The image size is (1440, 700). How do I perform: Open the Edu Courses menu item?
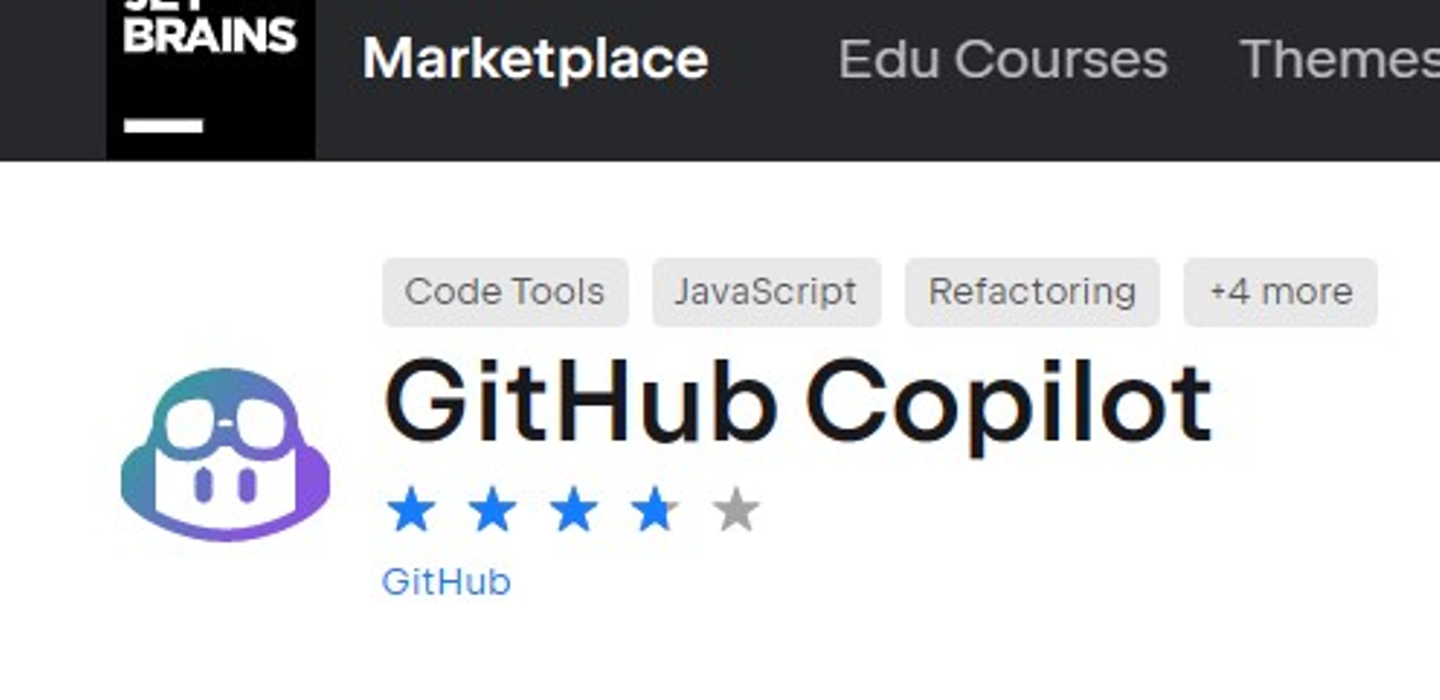point(1002,59)
